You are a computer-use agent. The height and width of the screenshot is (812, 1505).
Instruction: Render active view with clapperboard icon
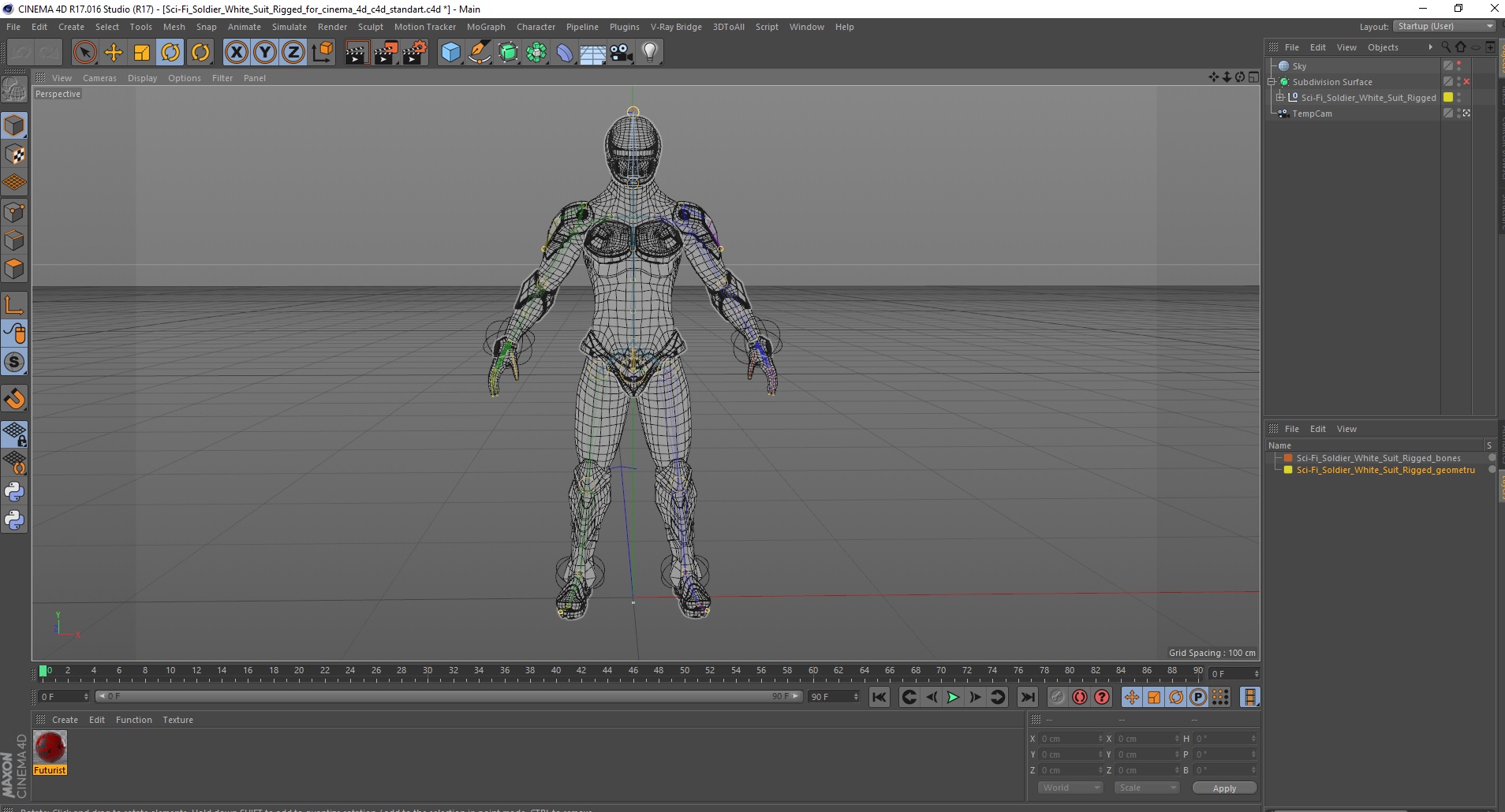[x=357, y=53]
